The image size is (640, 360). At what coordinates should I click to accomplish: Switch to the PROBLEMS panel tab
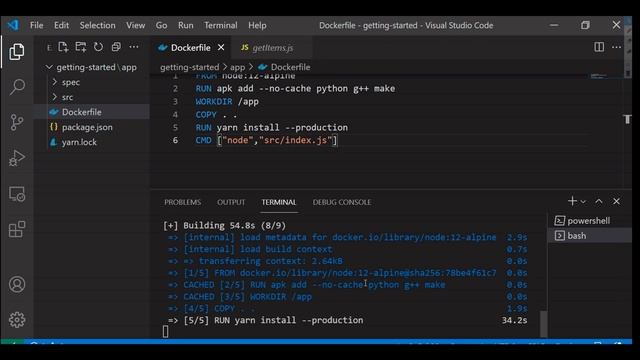pos(182,202)
